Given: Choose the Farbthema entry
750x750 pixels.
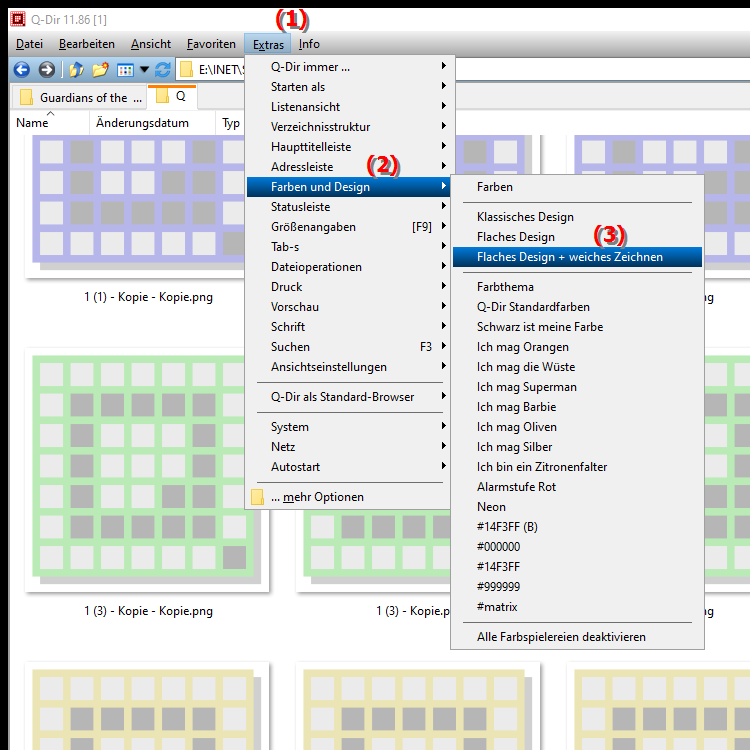Looking at the screenshot, I should click(577, 287).
